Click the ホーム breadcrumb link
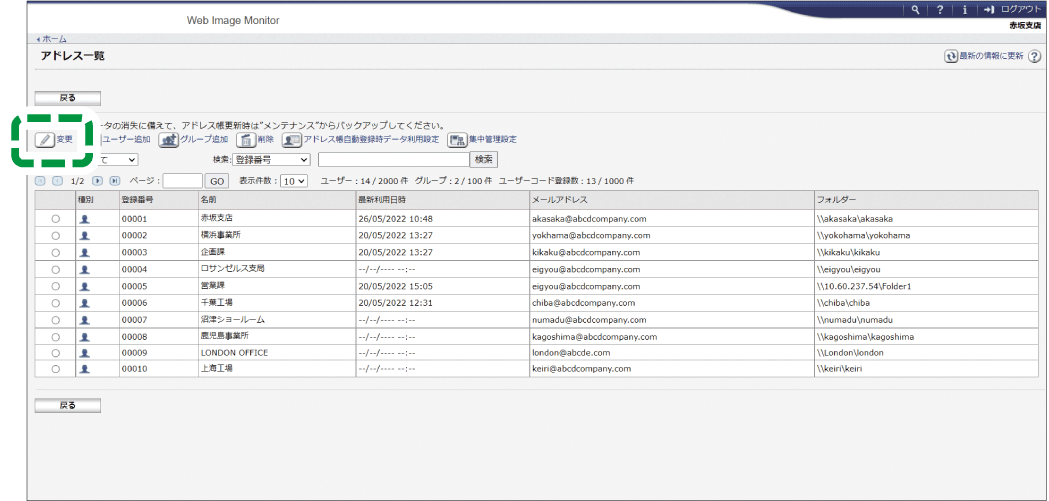 click(x=54, y=38)
